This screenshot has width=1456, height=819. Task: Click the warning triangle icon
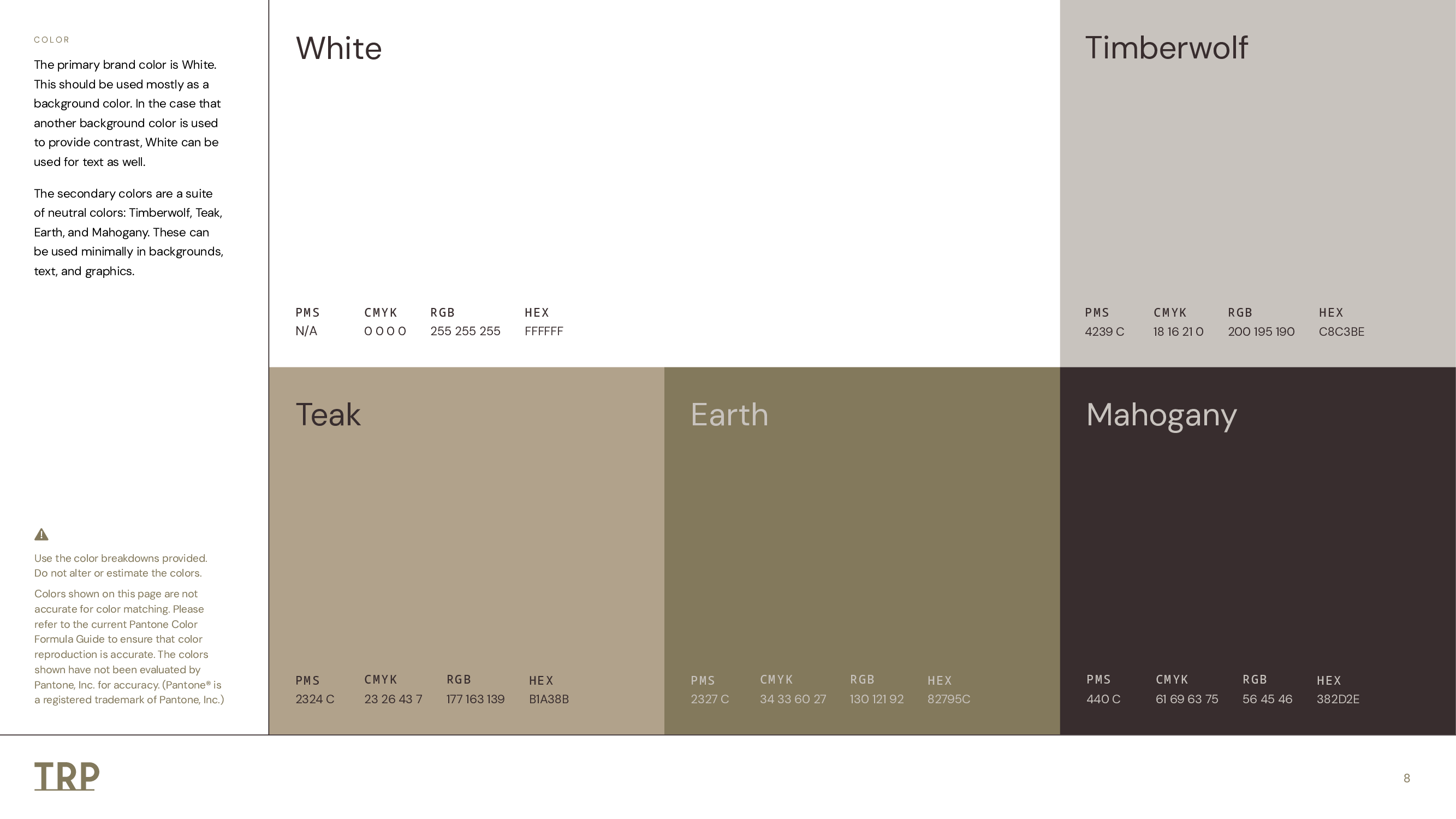(x=41, y=535)
